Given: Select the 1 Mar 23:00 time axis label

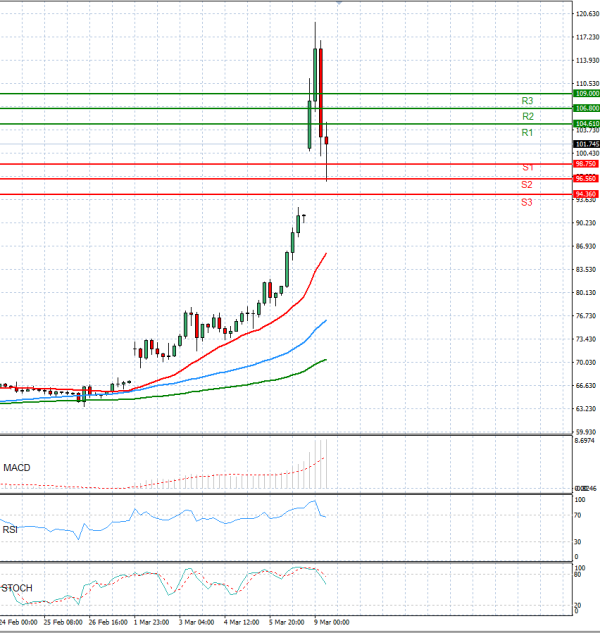Looking at the screenshot, I should click(152, 621).
